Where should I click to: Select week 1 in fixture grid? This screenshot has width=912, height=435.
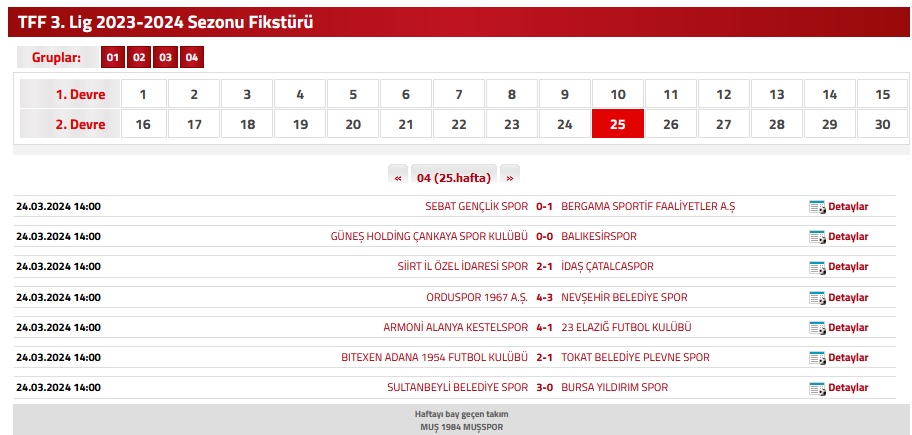coord(143,94)
